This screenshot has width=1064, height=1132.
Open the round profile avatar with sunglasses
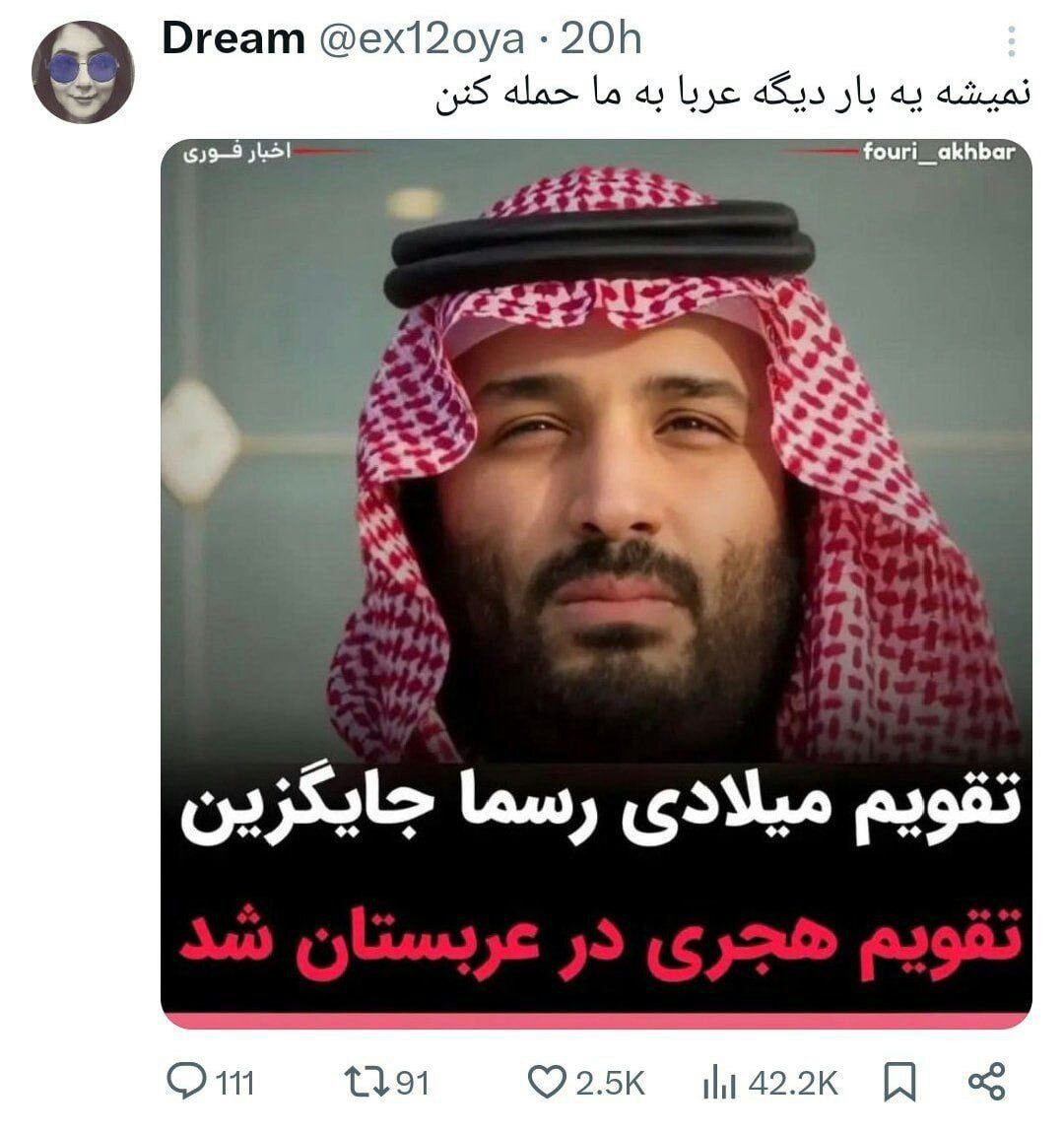click(x=83, y=72)
